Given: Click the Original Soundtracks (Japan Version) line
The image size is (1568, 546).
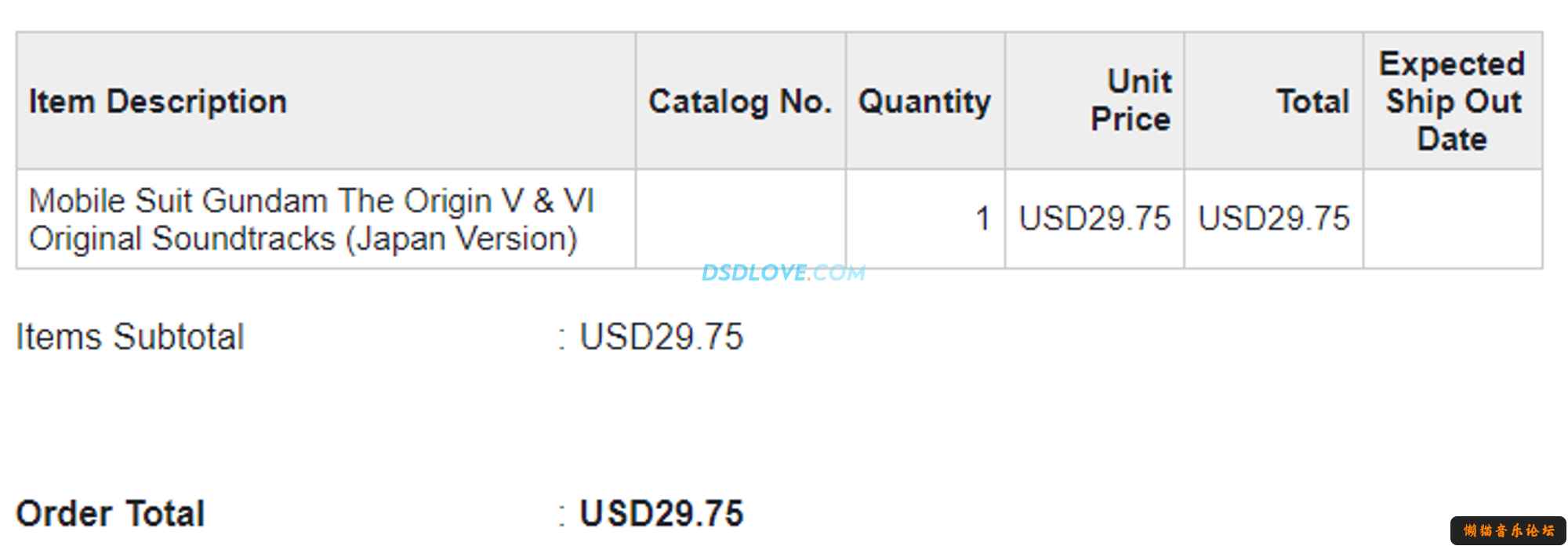Looking at the screenshot, I should 303,239.
